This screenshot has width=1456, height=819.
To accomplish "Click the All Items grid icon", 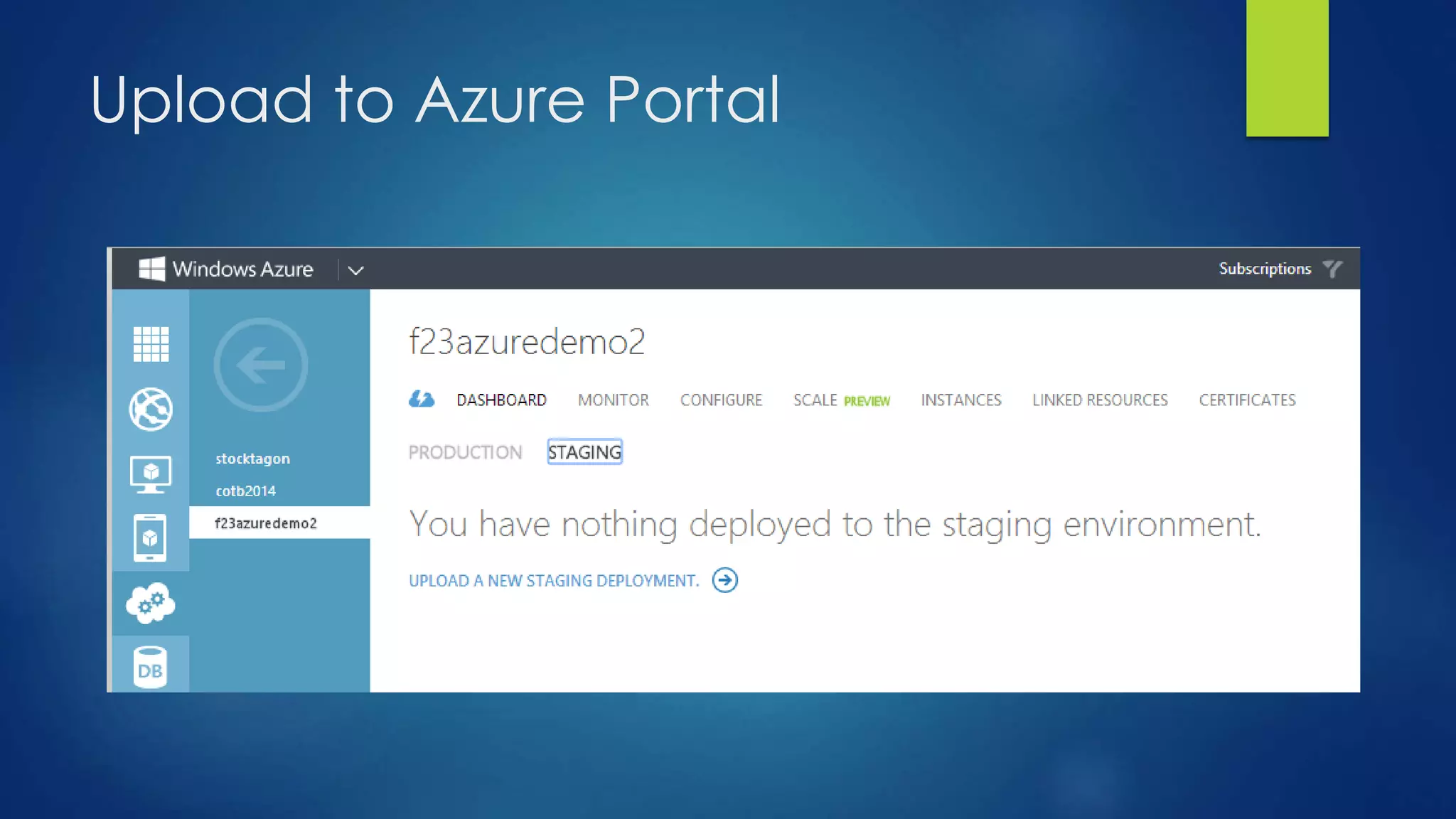I will point(151,344).
